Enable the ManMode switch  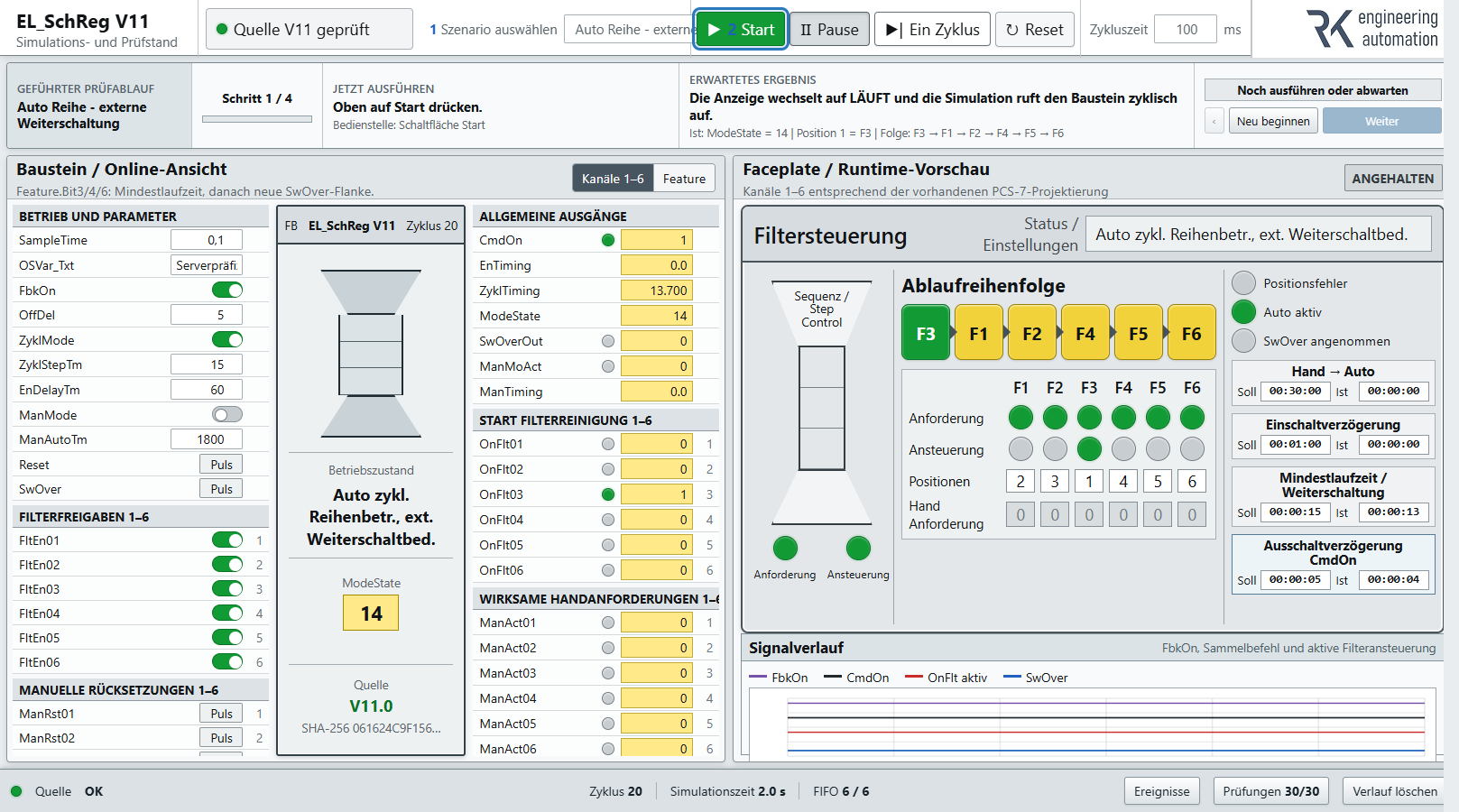click(227, 414)
